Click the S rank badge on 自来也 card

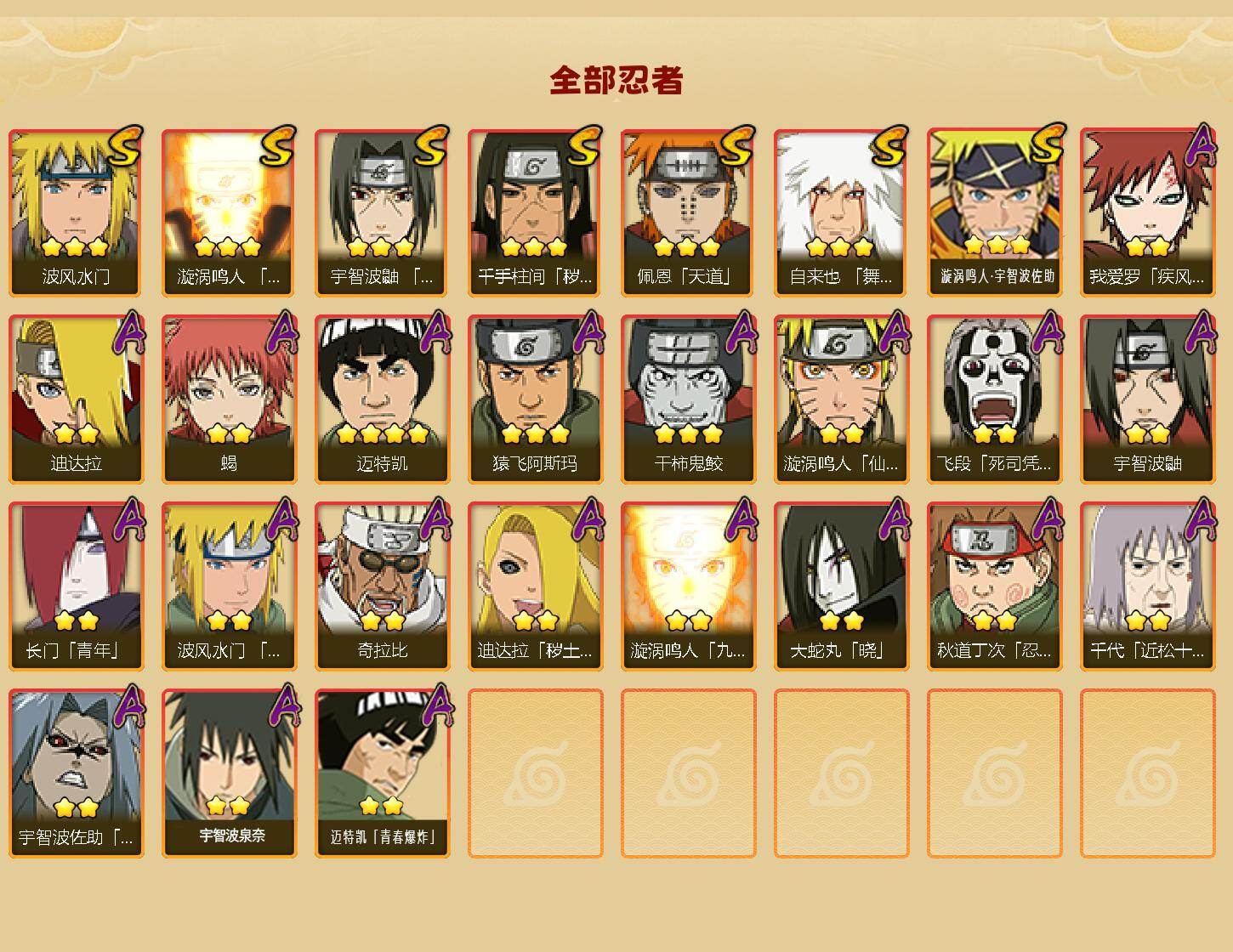pyautogui.click(x=889, y=146)
